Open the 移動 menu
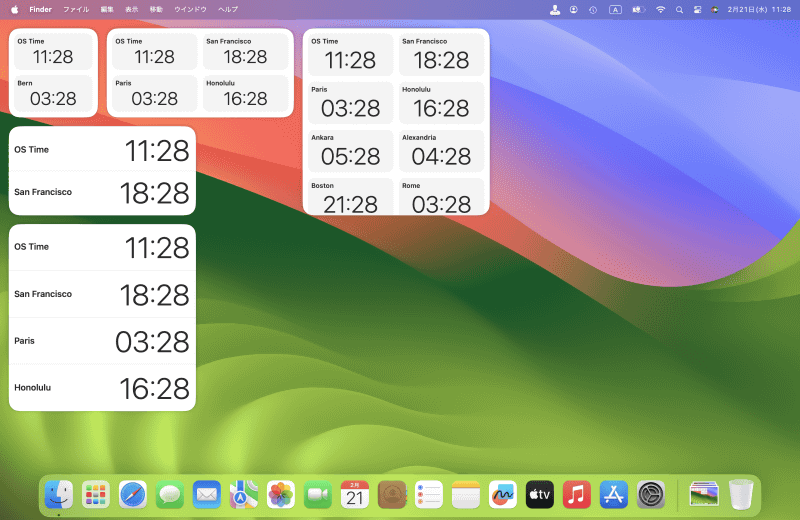 (156, 9)
